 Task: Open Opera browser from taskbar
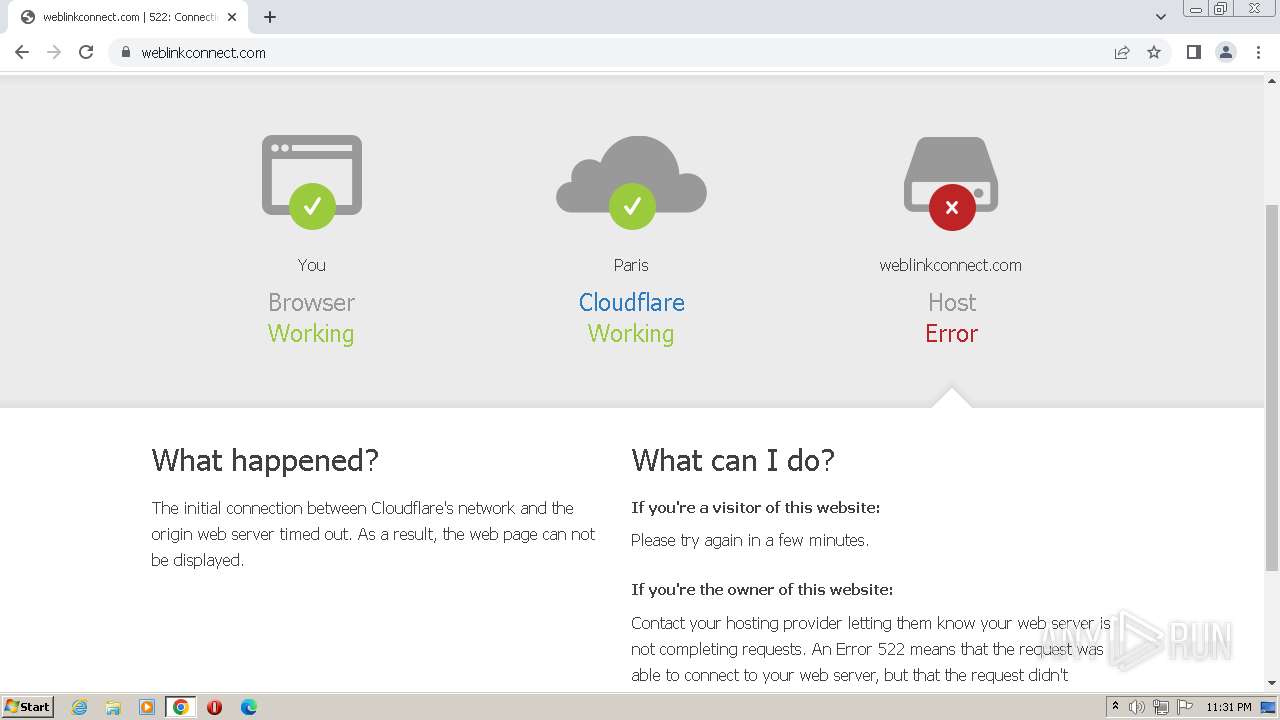point(214,707)
